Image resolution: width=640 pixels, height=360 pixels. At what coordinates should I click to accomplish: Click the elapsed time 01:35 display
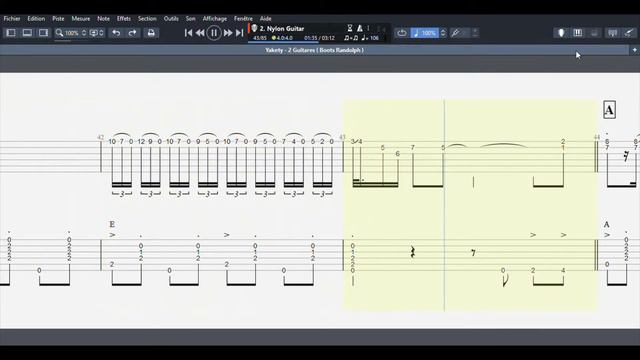[311, 38]
